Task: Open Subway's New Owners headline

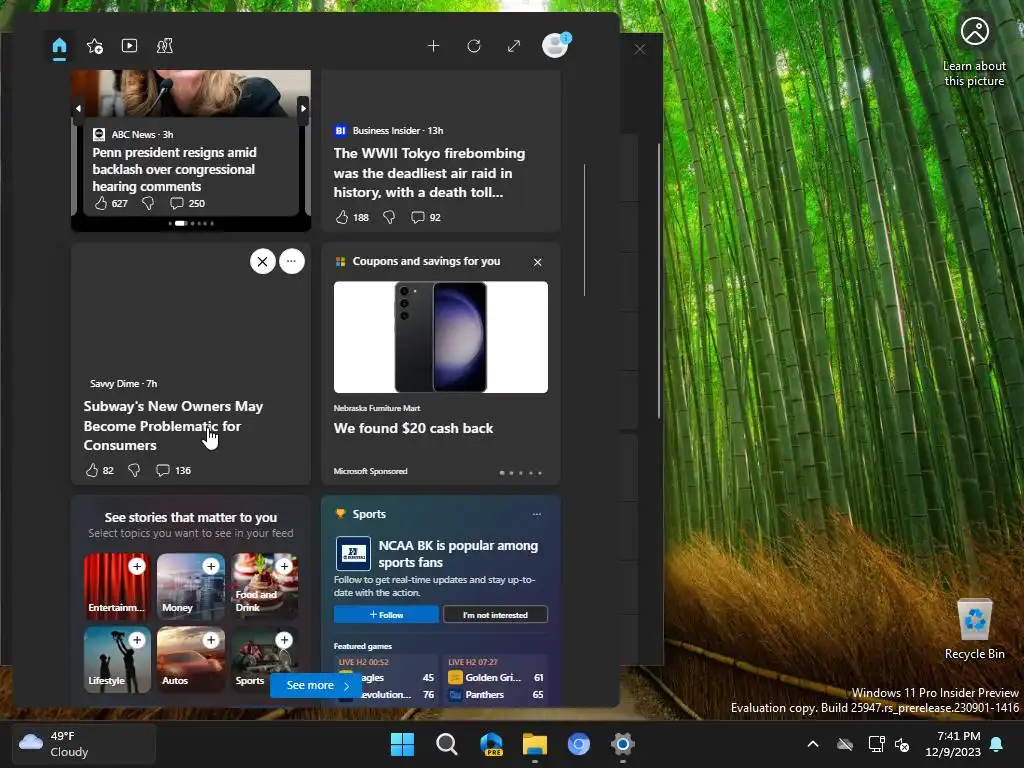Action: (x=173, y=426)
